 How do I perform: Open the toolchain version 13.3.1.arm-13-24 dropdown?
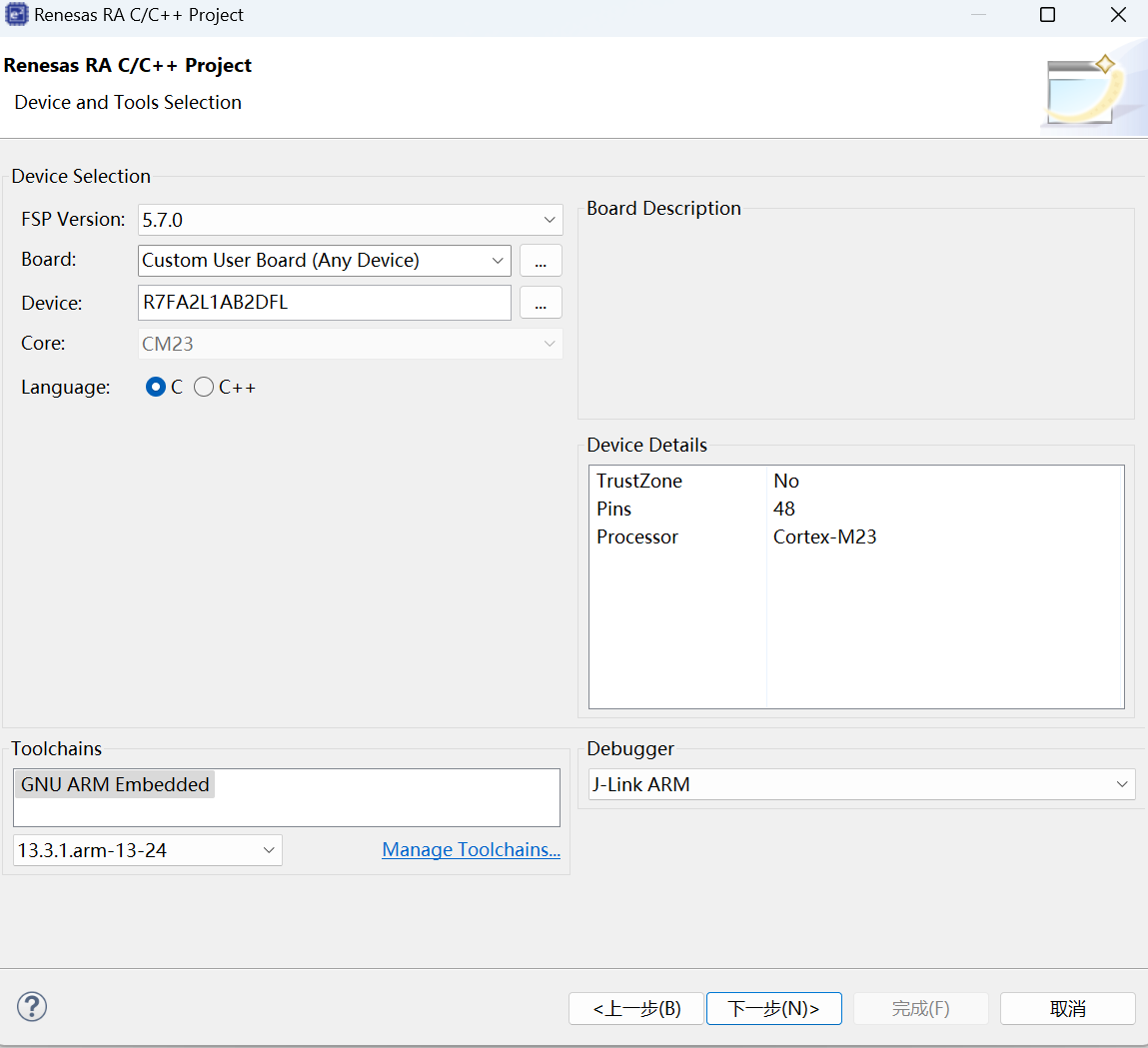[x=147, y=849]
